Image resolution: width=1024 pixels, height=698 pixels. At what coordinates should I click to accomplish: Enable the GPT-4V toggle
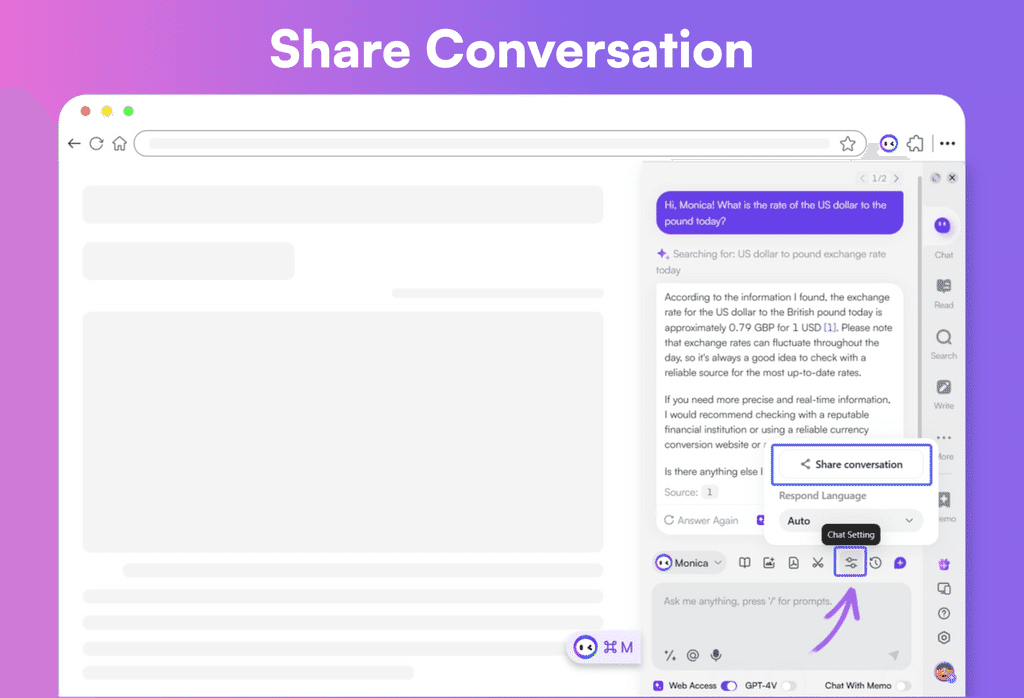tap(789, 686)
